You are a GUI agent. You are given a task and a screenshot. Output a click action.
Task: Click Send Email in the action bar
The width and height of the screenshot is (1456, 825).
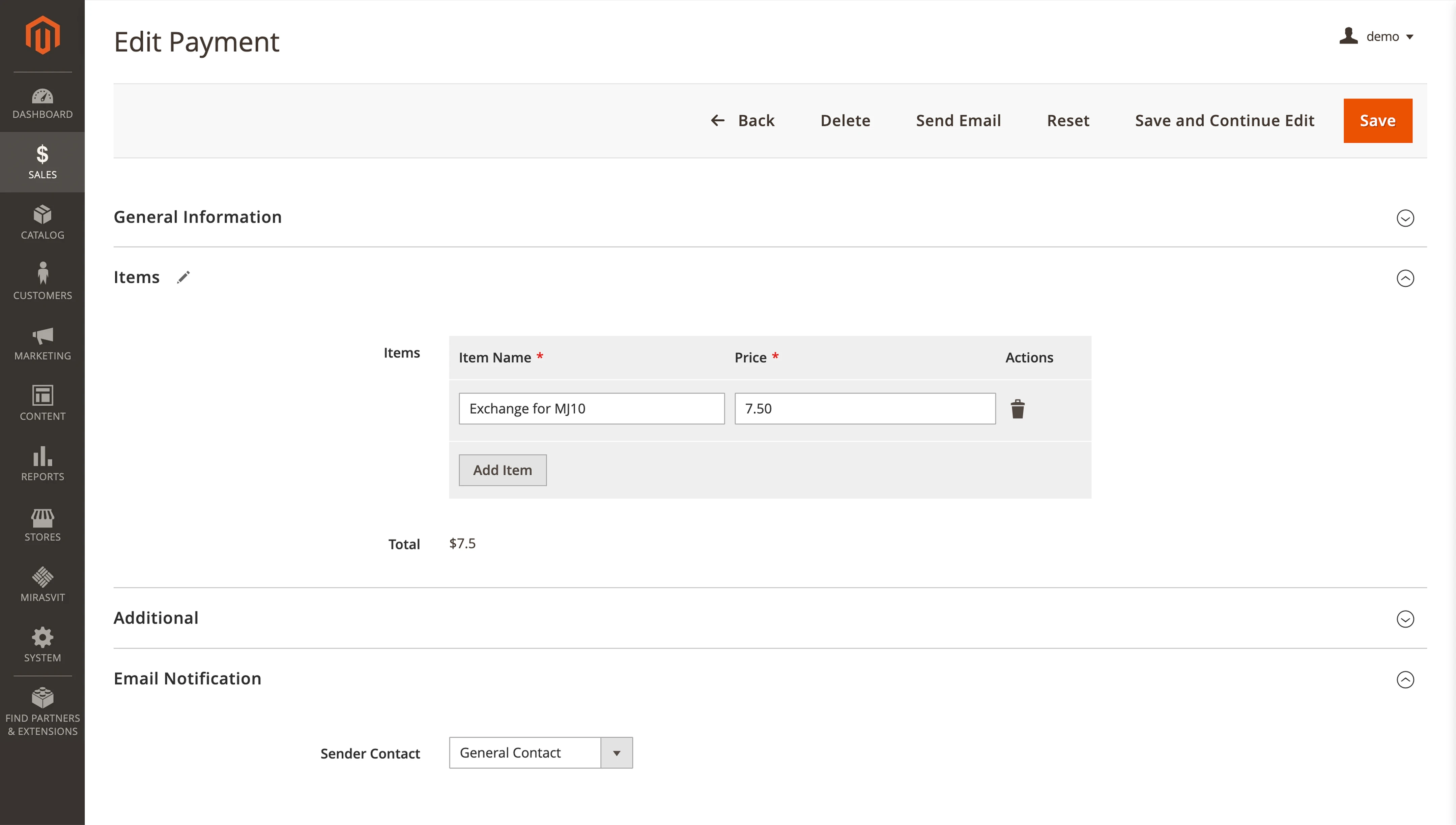pos(958,121)
